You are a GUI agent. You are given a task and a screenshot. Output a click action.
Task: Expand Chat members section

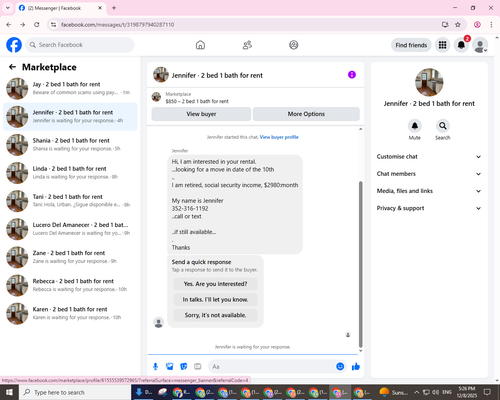pyautogui.click(x=429, y=174)
